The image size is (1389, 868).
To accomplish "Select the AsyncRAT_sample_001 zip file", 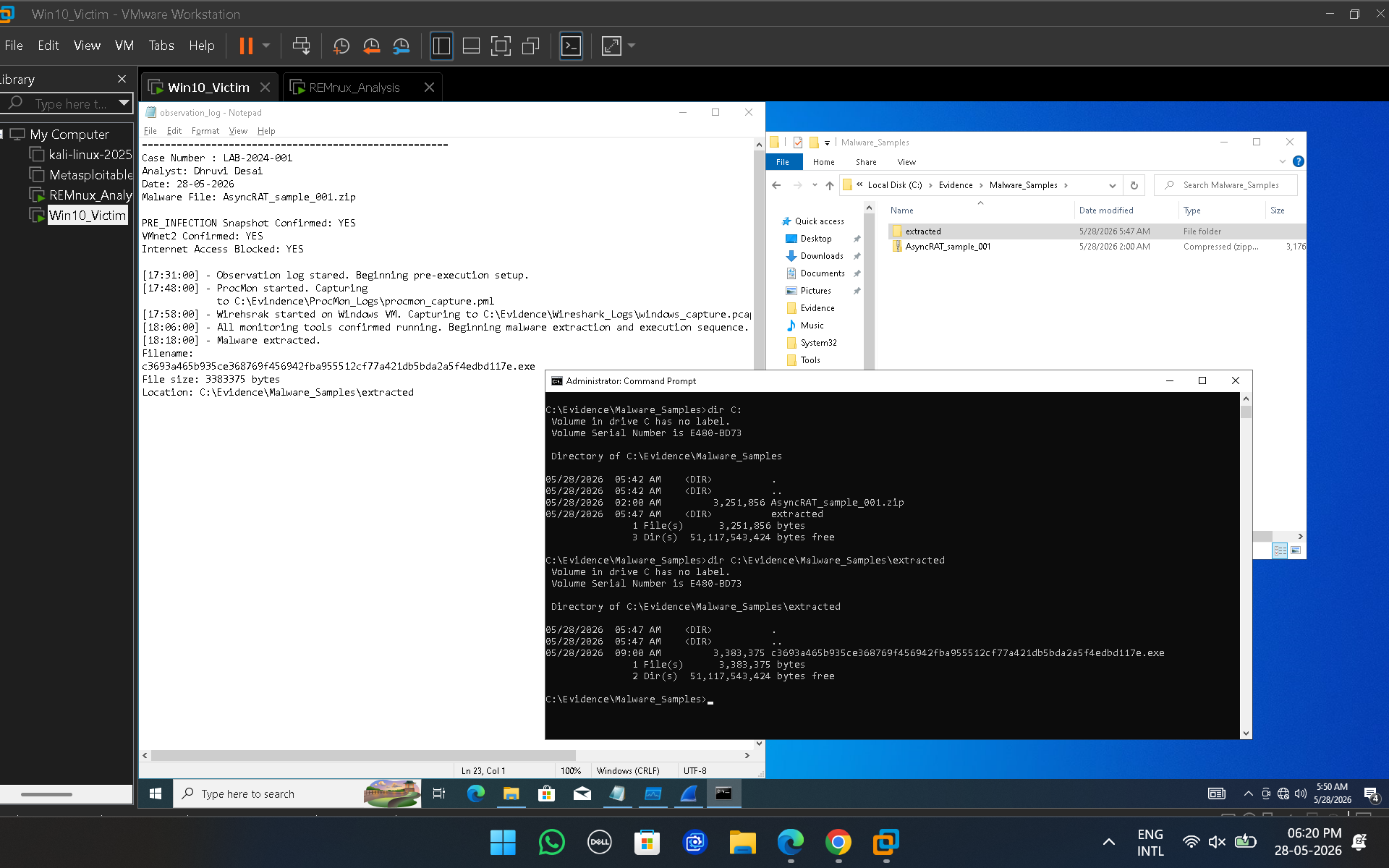I will (x=1097, y=247).
